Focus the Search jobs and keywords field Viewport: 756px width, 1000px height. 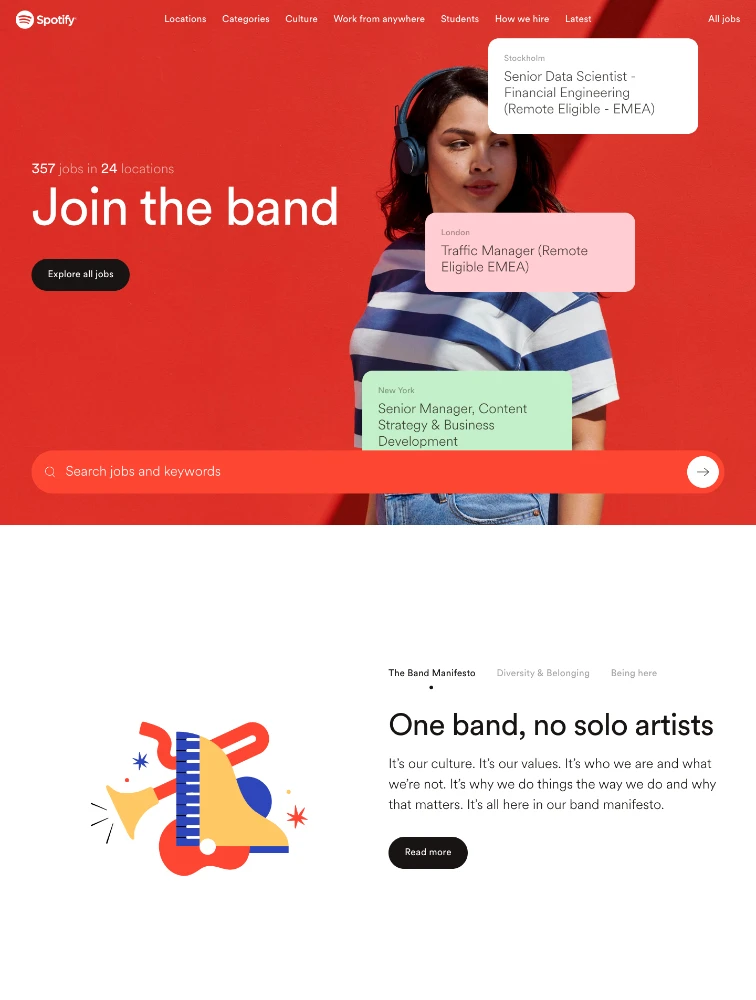[x=377, y=472]
